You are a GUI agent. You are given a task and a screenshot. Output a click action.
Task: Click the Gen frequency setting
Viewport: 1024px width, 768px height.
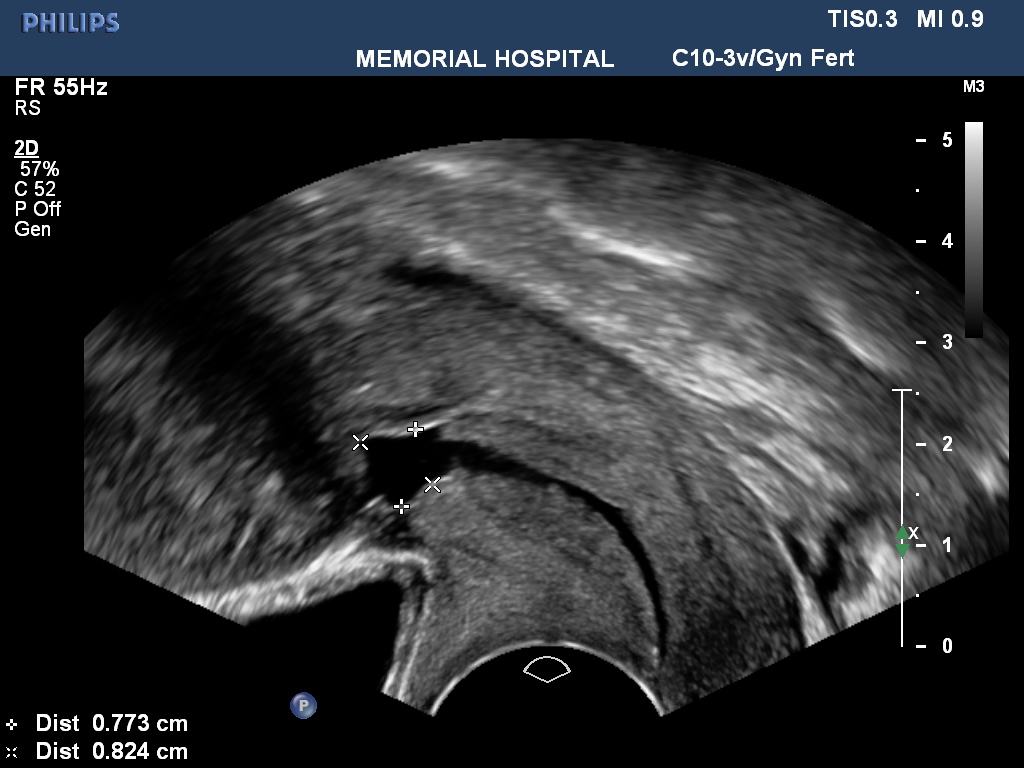pos(32,229)
